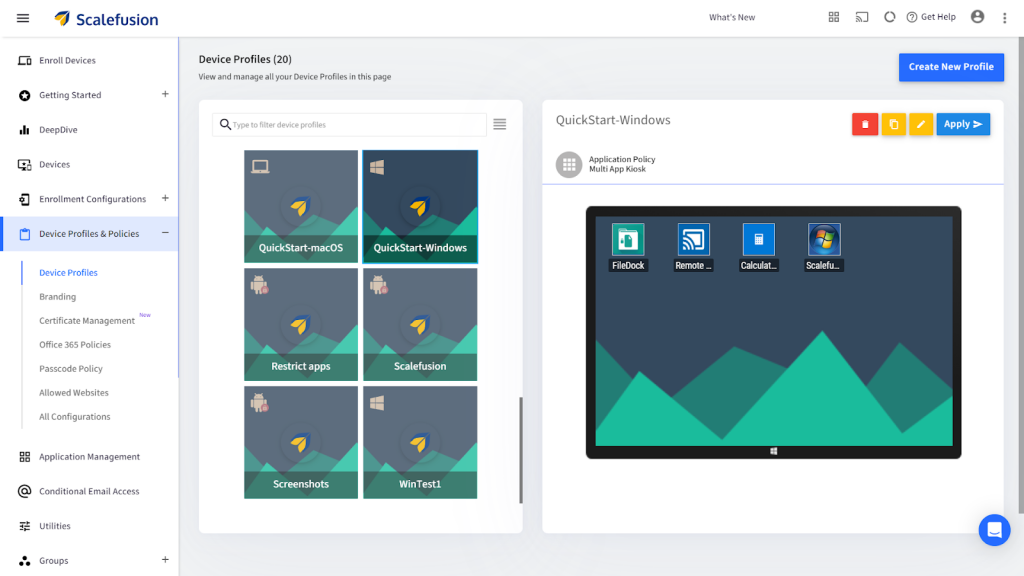The width and height of the screenshot is (1024, 576).
Task: Open Application Management in sidebar
Action: [x=89, y=457]
